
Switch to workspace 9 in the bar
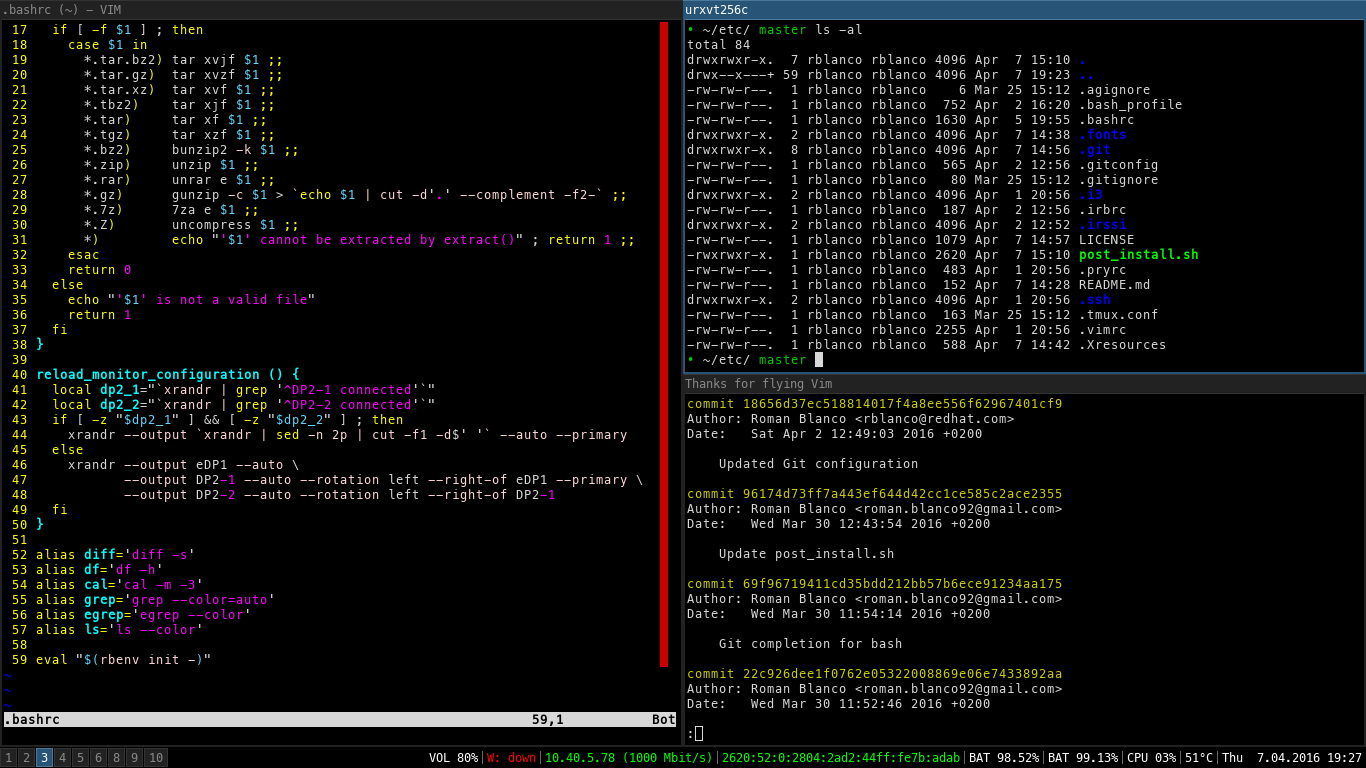click(134, 758)
